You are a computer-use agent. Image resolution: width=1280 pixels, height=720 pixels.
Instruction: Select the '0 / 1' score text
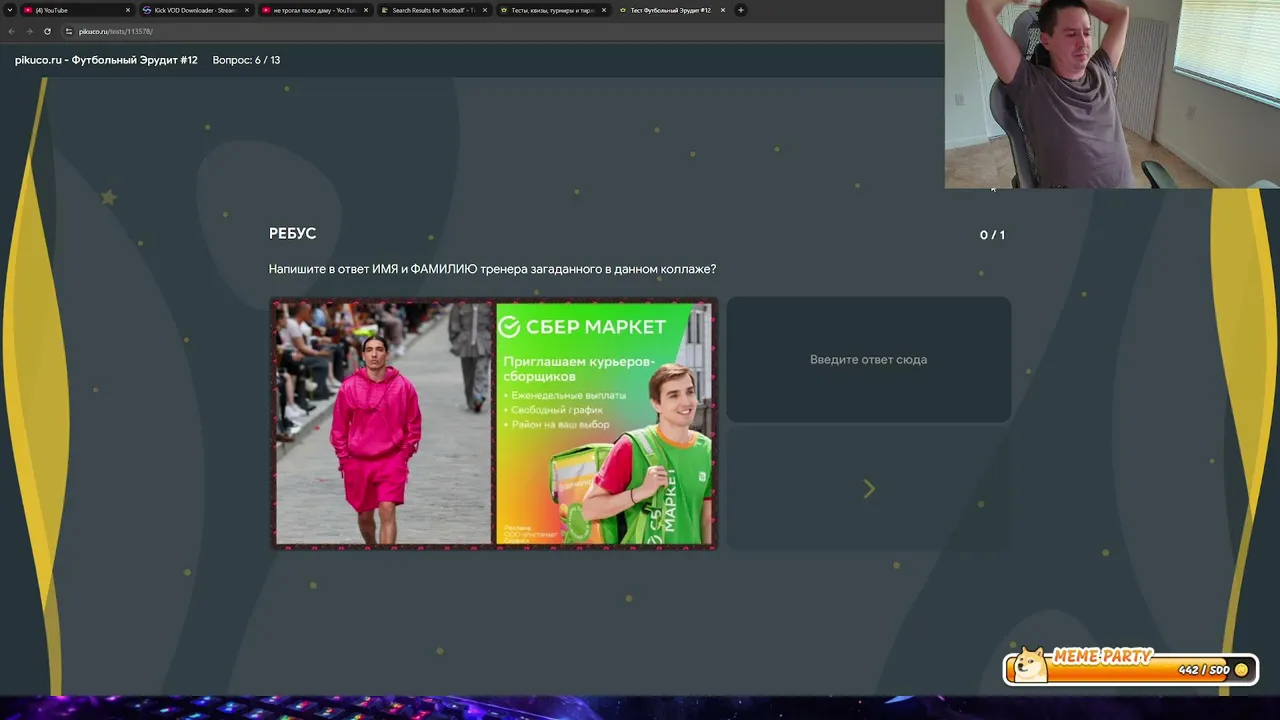tap(992, 235)
